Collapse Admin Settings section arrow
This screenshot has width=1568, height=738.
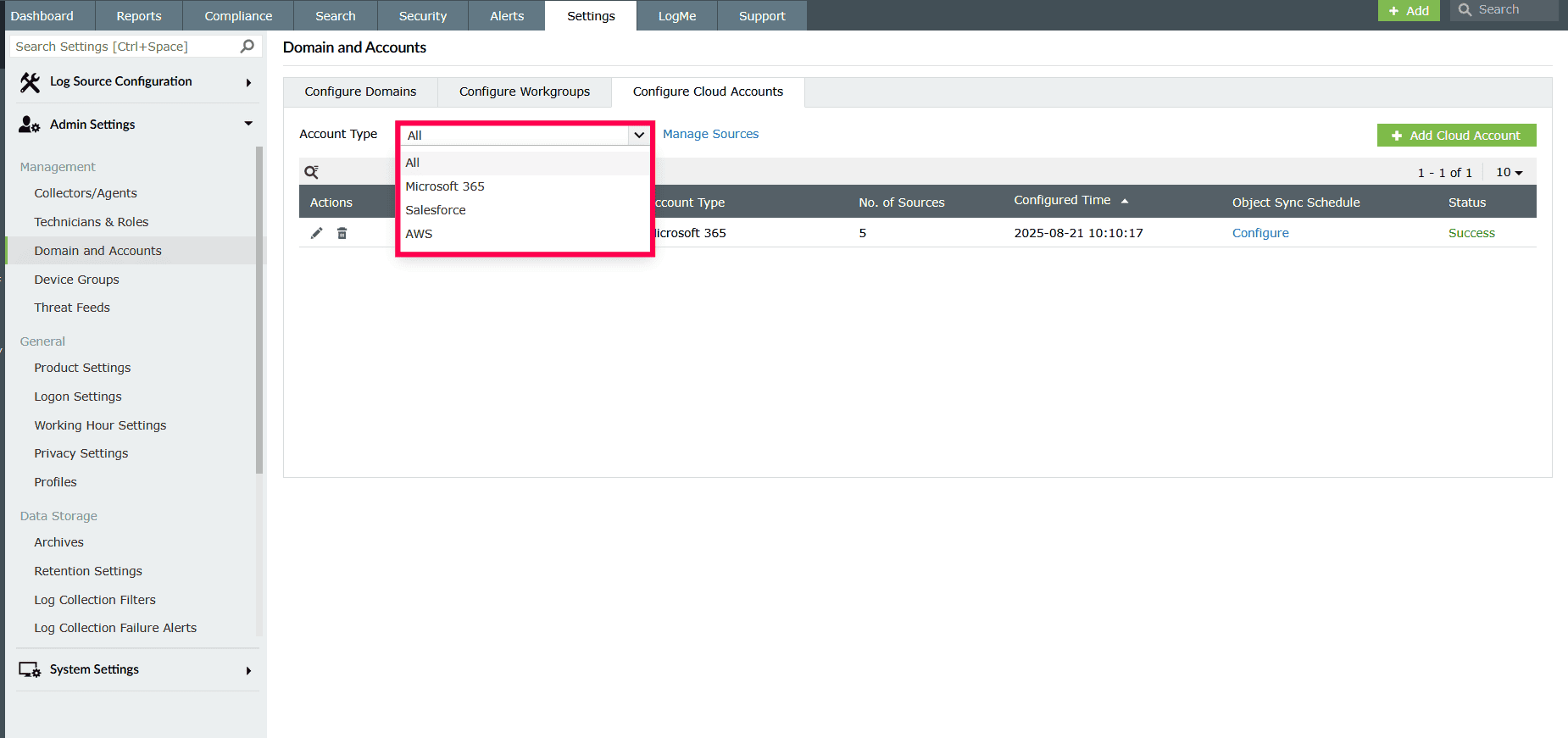[x=248, y=124]
